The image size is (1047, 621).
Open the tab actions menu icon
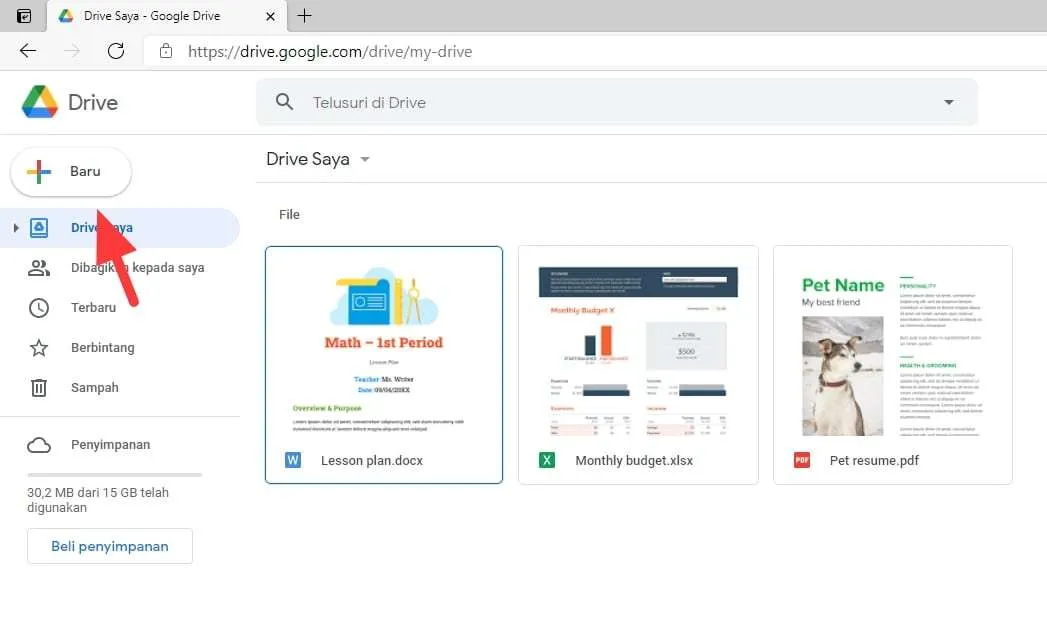23,16
